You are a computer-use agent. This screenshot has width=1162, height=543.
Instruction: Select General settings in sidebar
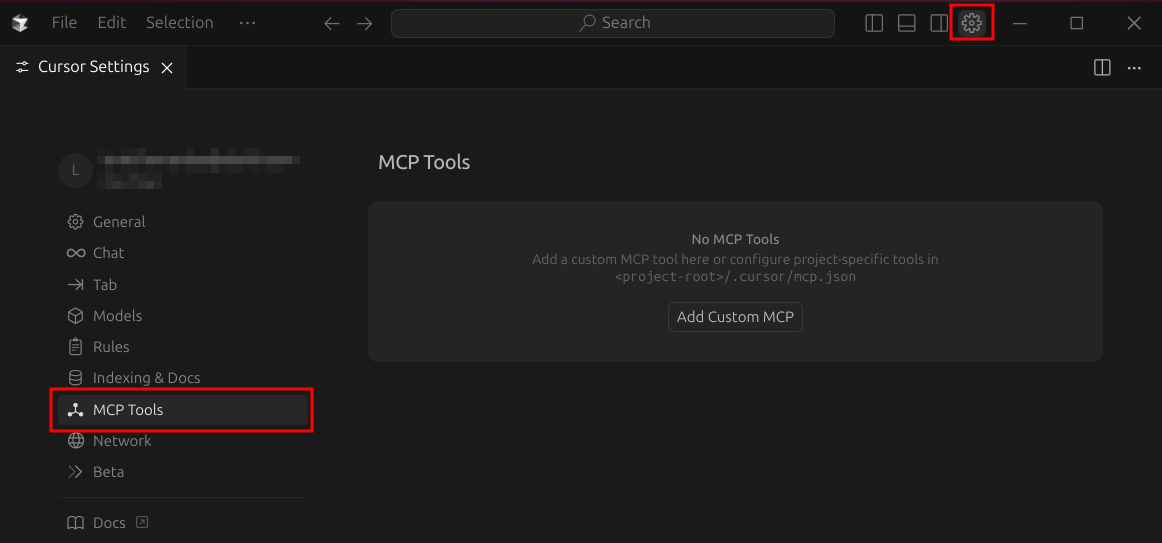(119, 222)
